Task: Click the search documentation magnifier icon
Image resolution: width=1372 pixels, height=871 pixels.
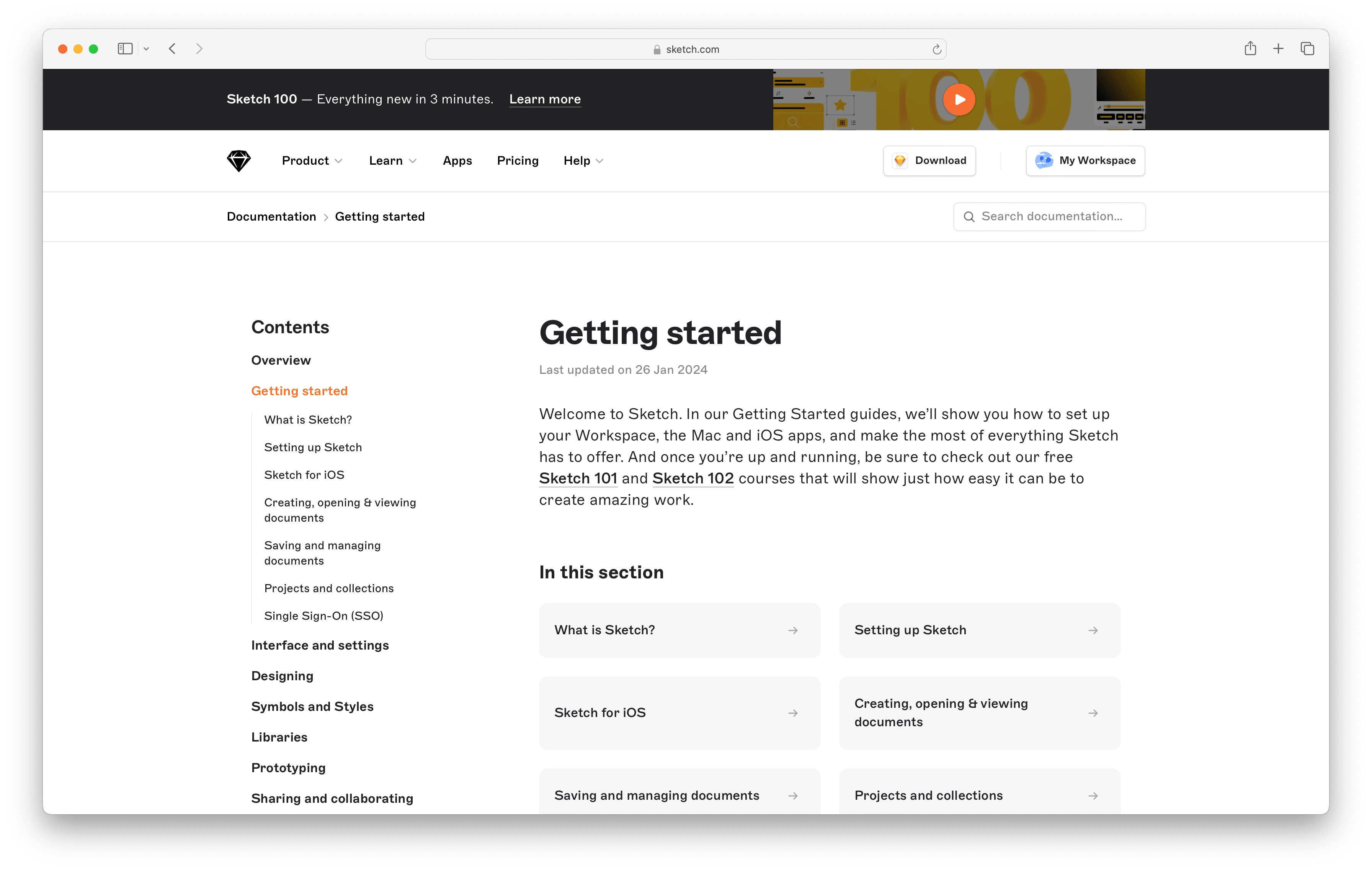Action: click(x=969, y=216)
